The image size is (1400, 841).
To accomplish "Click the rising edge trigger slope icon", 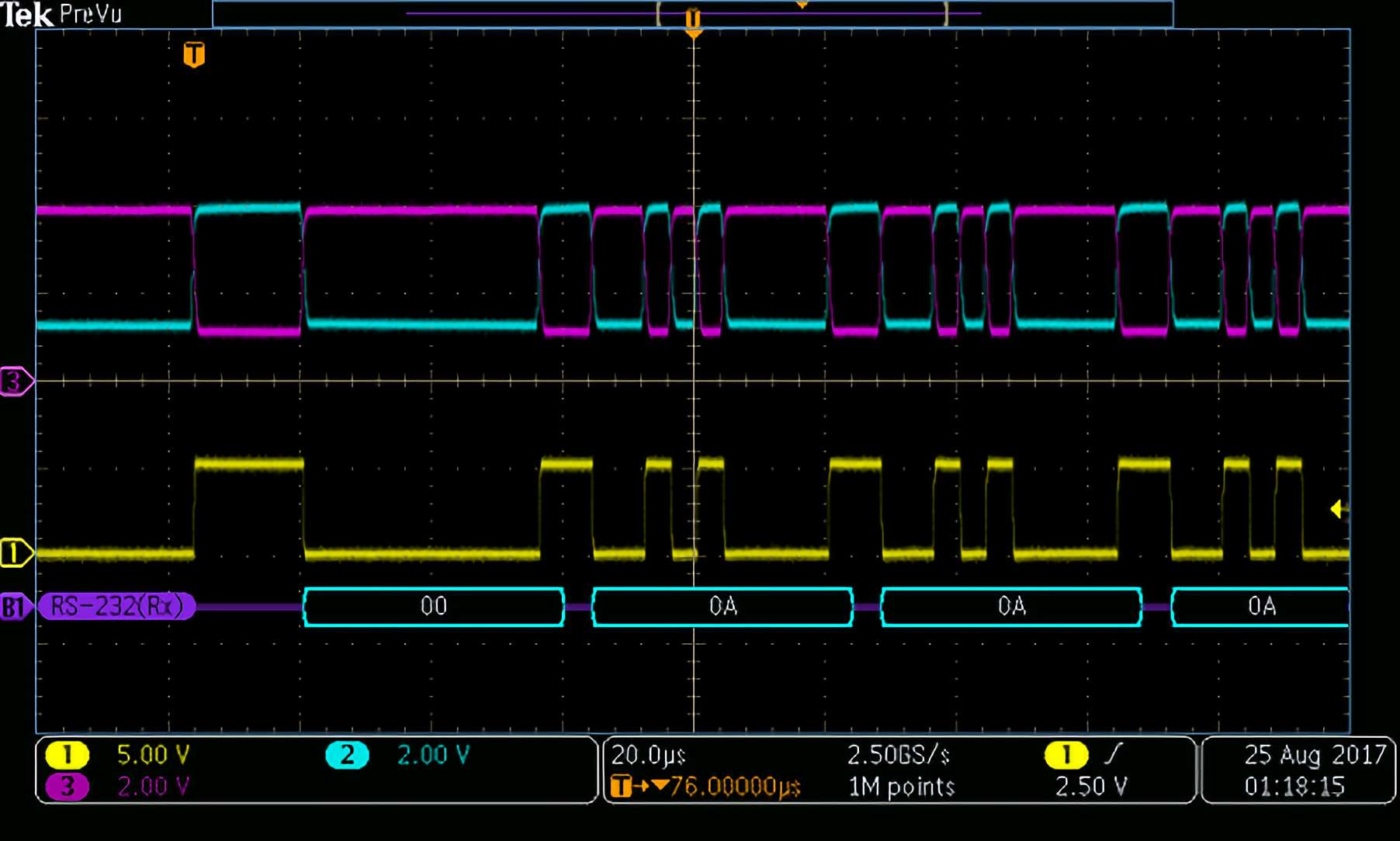I will [1114, 754].
